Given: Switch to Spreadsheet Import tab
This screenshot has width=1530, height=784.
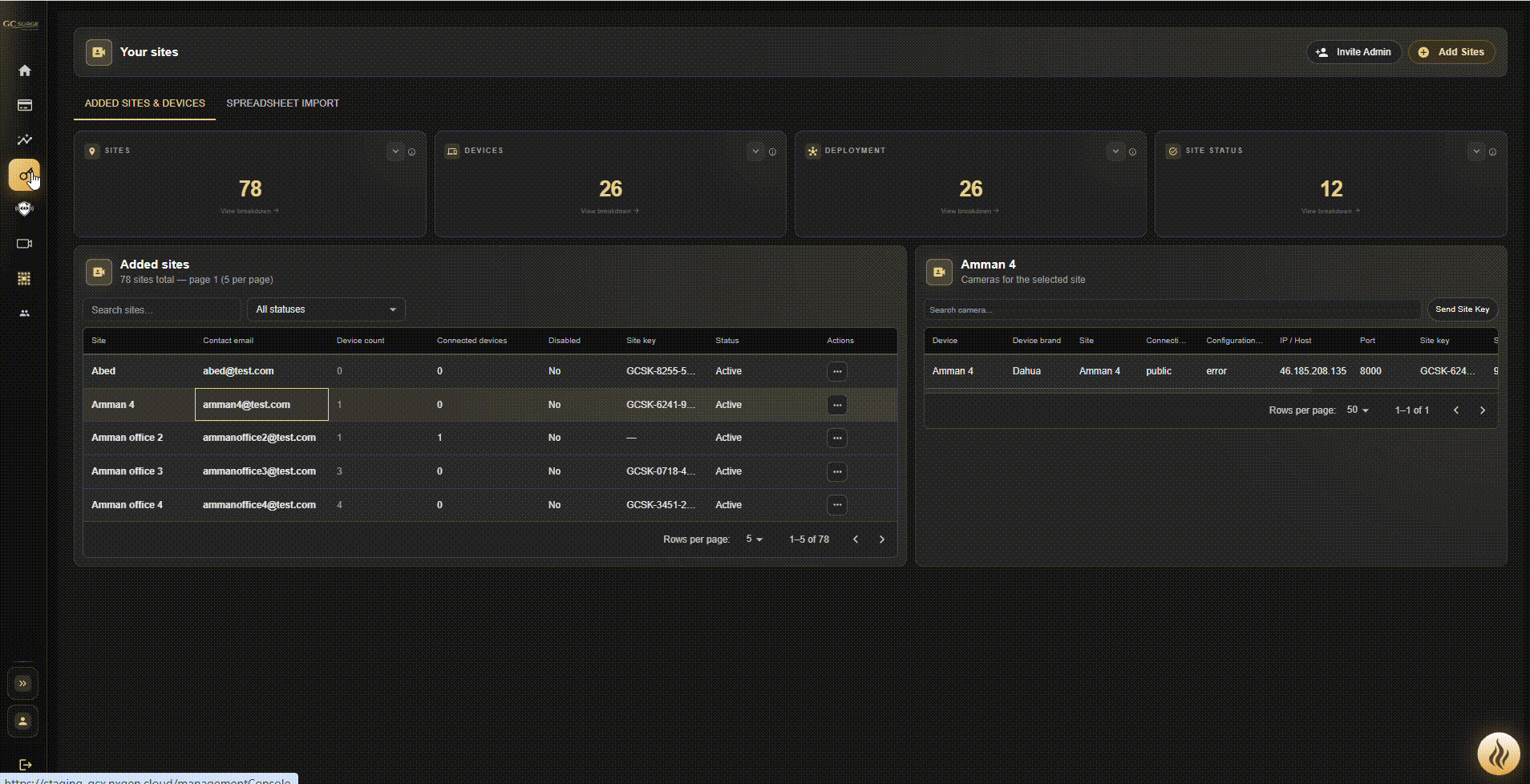Looking at the screenshot, I should (282, 103).
